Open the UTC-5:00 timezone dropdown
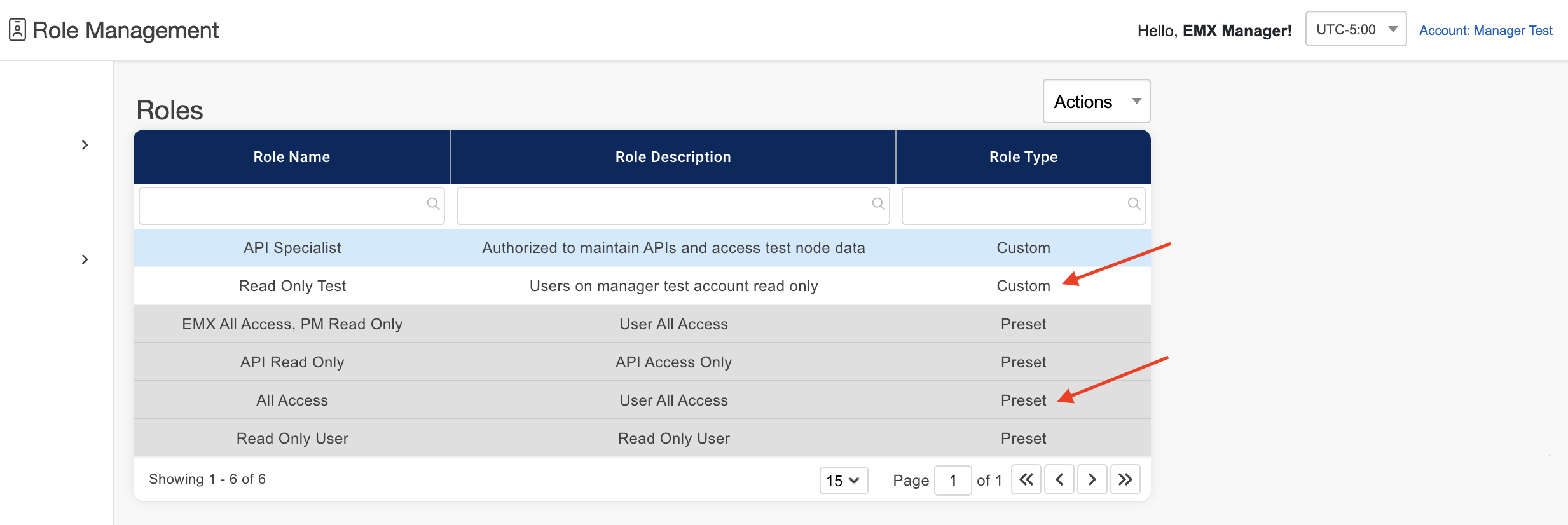This screenshot has width=1568, height=525. click(x=1356, y=29)
